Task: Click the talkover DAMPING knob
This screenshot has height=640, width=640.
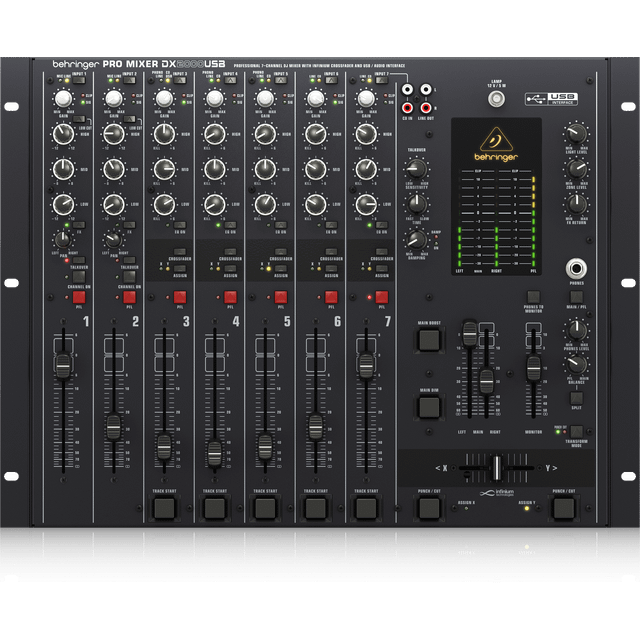Action: (x=416, y=240)
